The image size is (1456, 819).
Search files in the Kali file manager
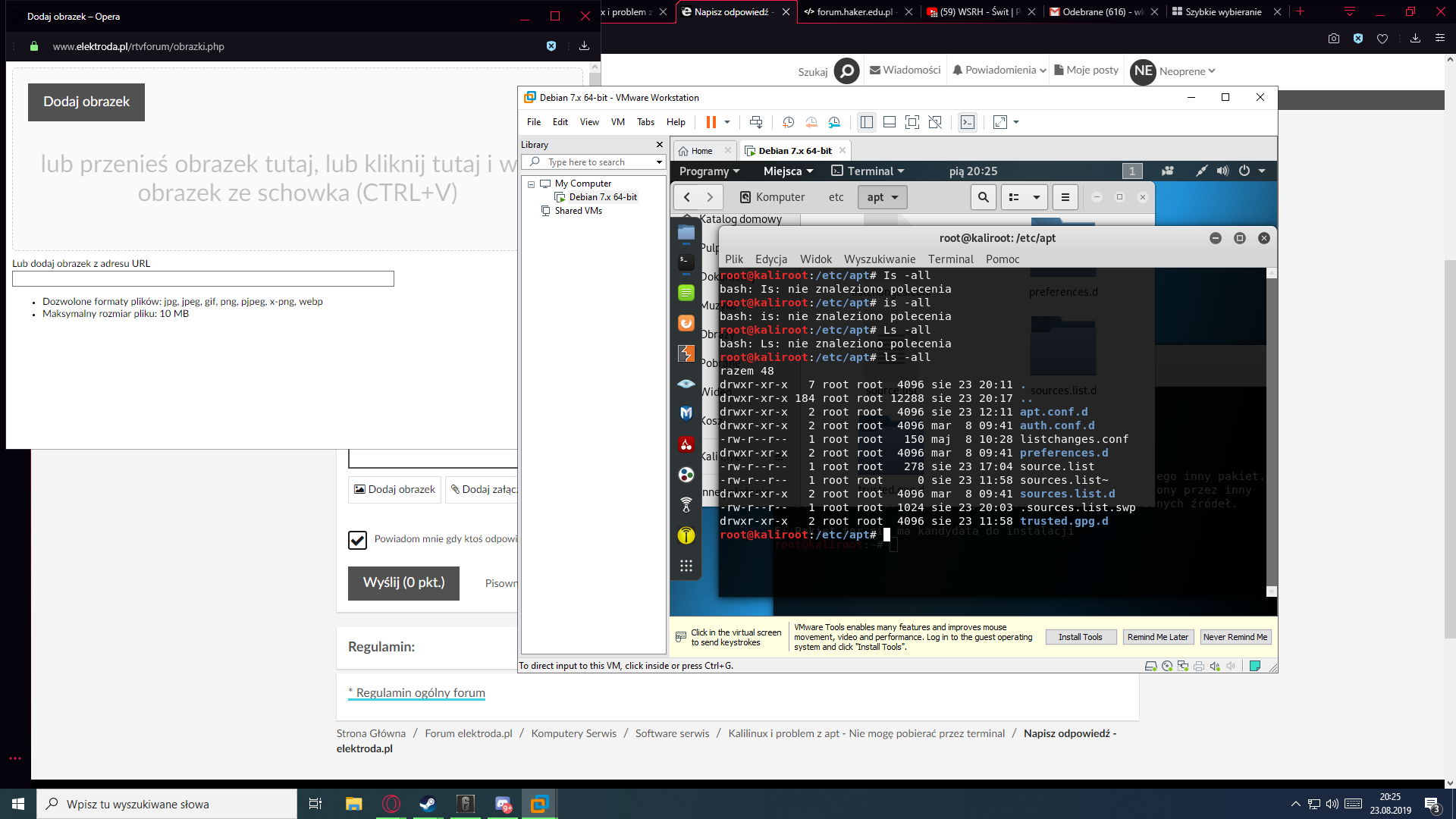984,197
